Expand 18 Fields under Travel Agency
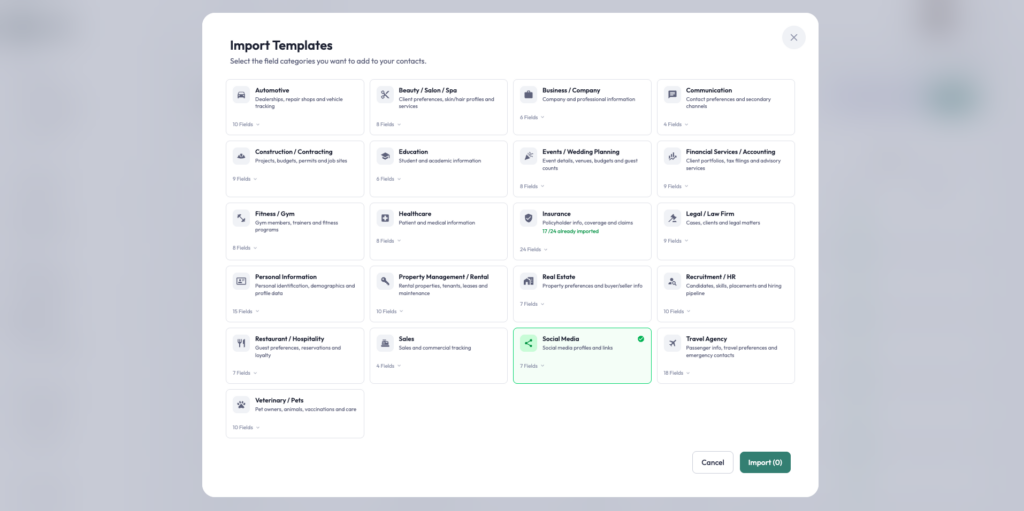The height and width of the screenshot is (511, 1024). [675, 373]
